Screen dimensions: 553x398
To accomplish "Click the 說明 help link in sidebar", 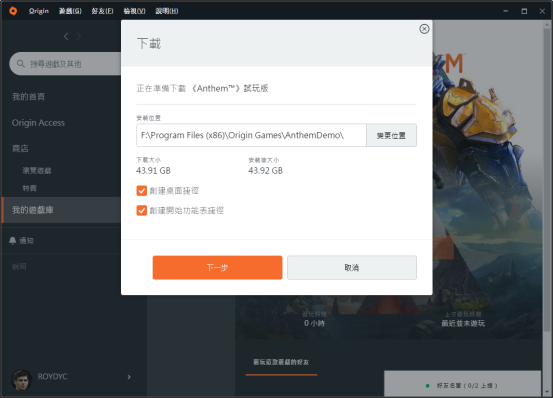I will (x=19, y=267).
